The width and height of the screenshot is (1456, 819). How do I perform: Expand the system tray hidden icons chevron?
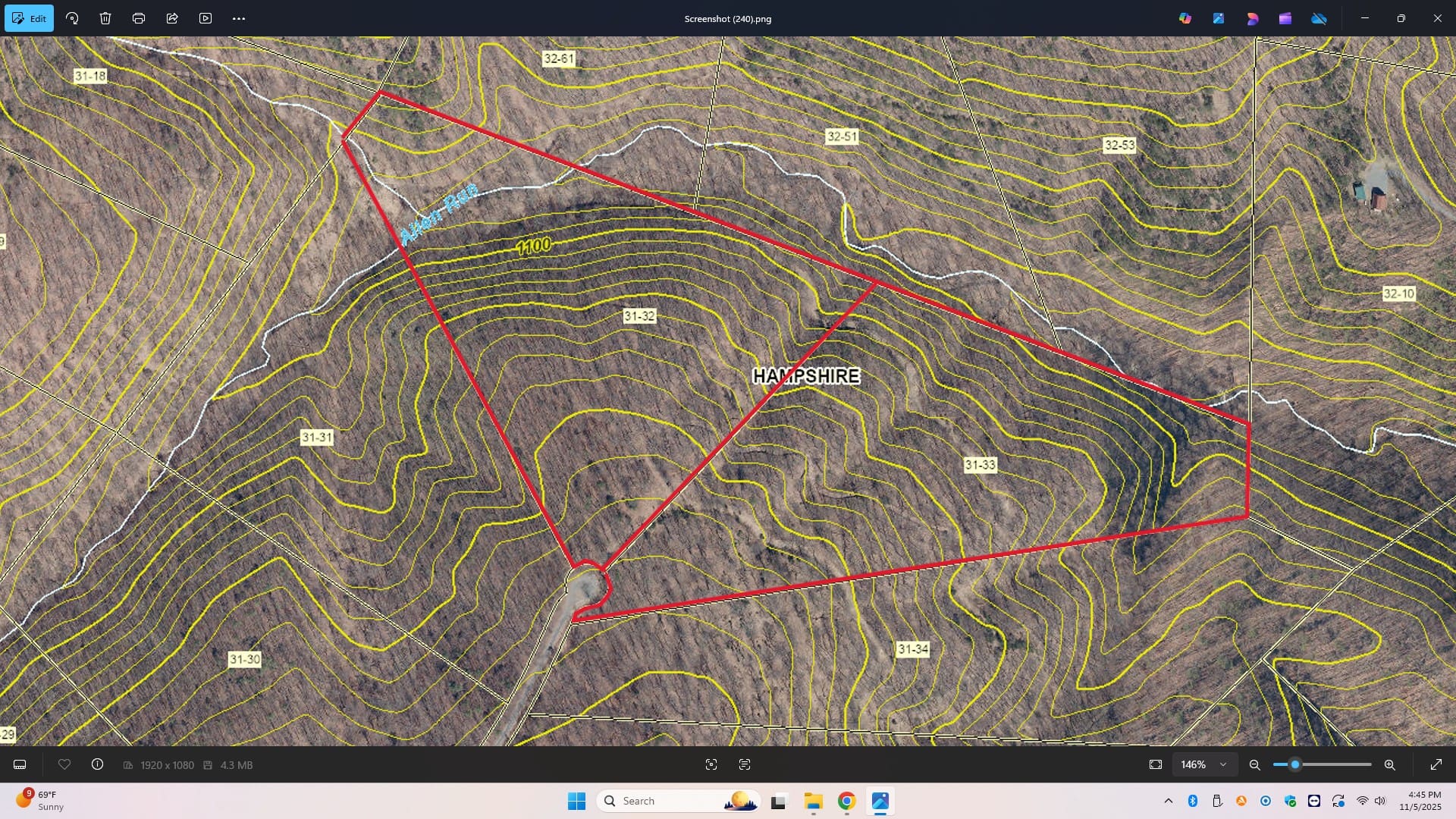point(1169,801)
